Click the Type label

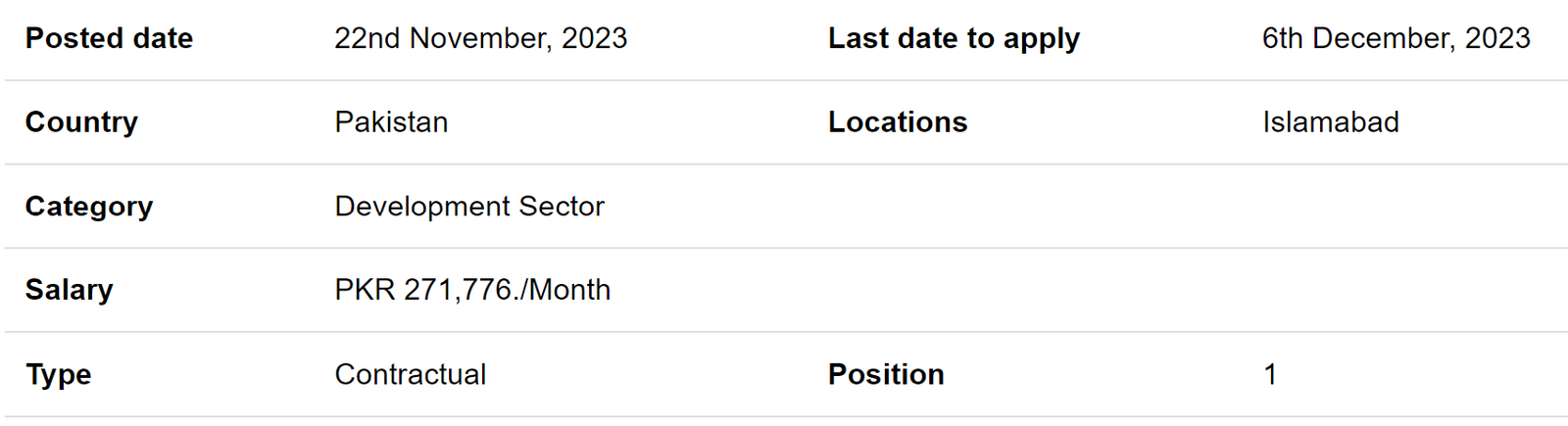click(58, 374)
